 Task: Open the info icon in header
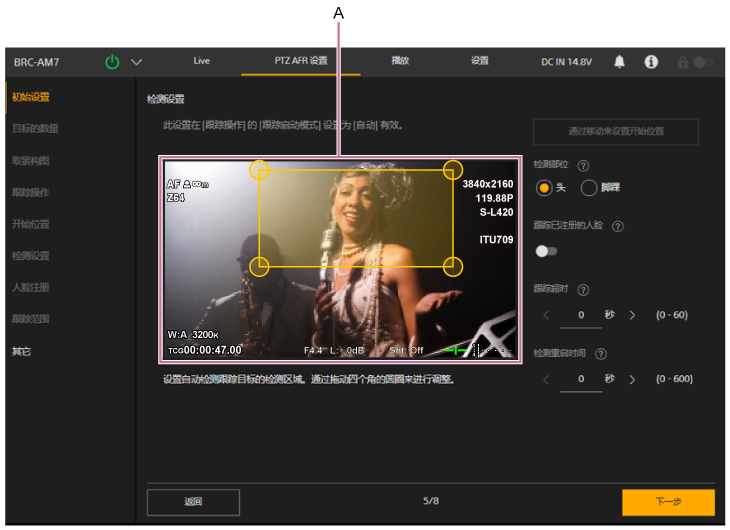tap(651, 62)
